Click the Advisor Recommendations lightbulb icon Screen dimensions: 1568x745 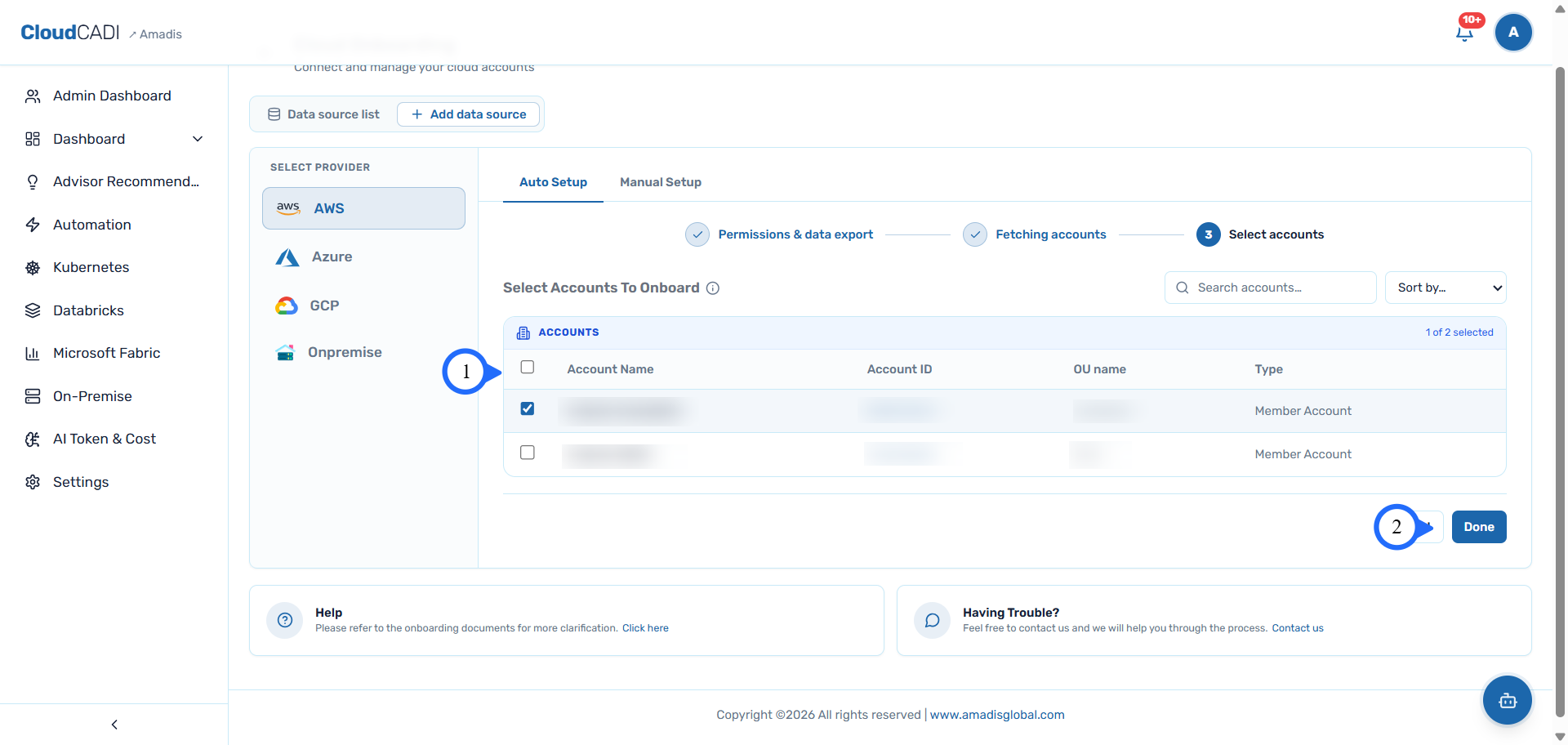point(33,182)
